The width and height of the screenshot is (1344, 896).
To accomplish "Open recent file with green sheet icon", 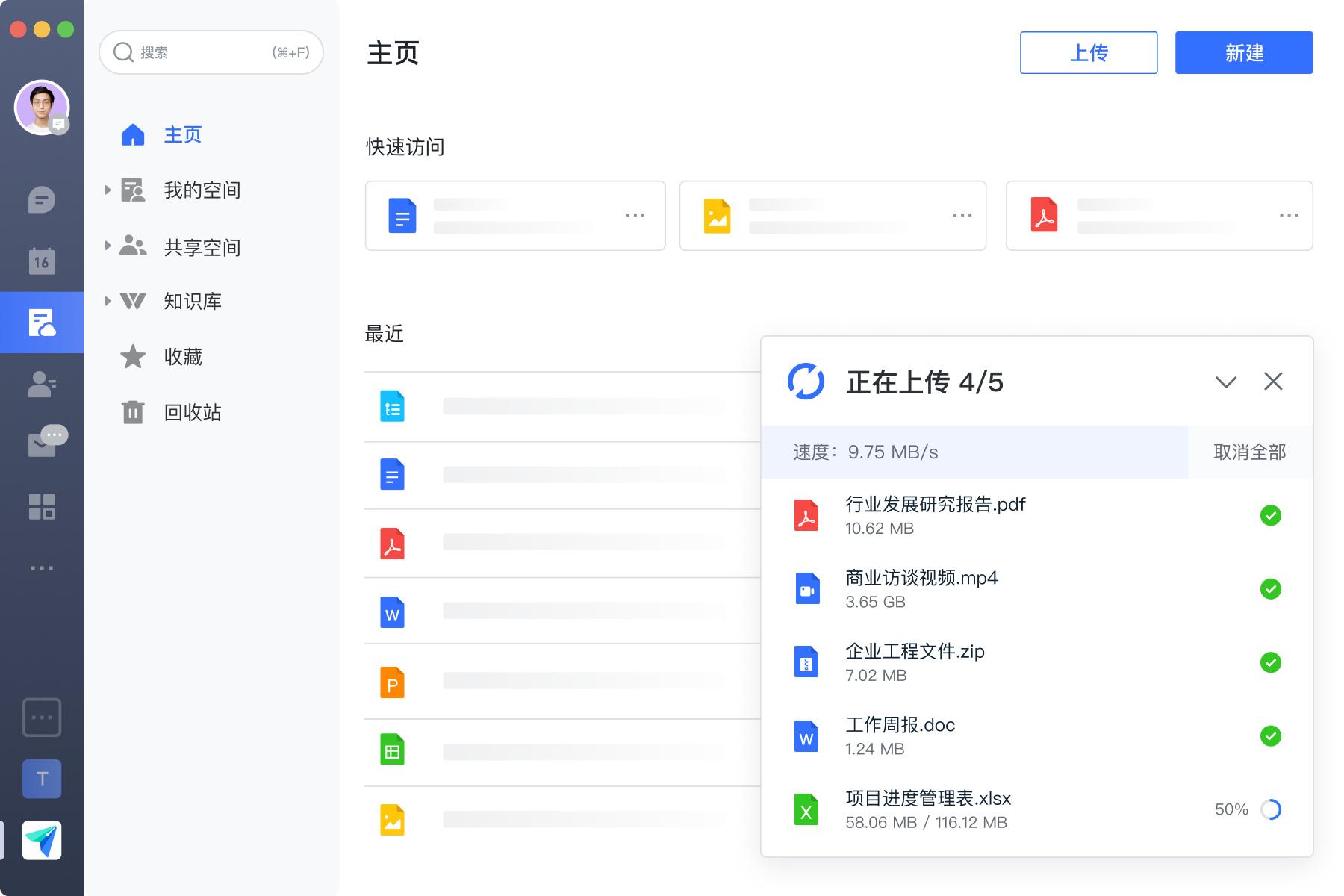I will (393, 750).
